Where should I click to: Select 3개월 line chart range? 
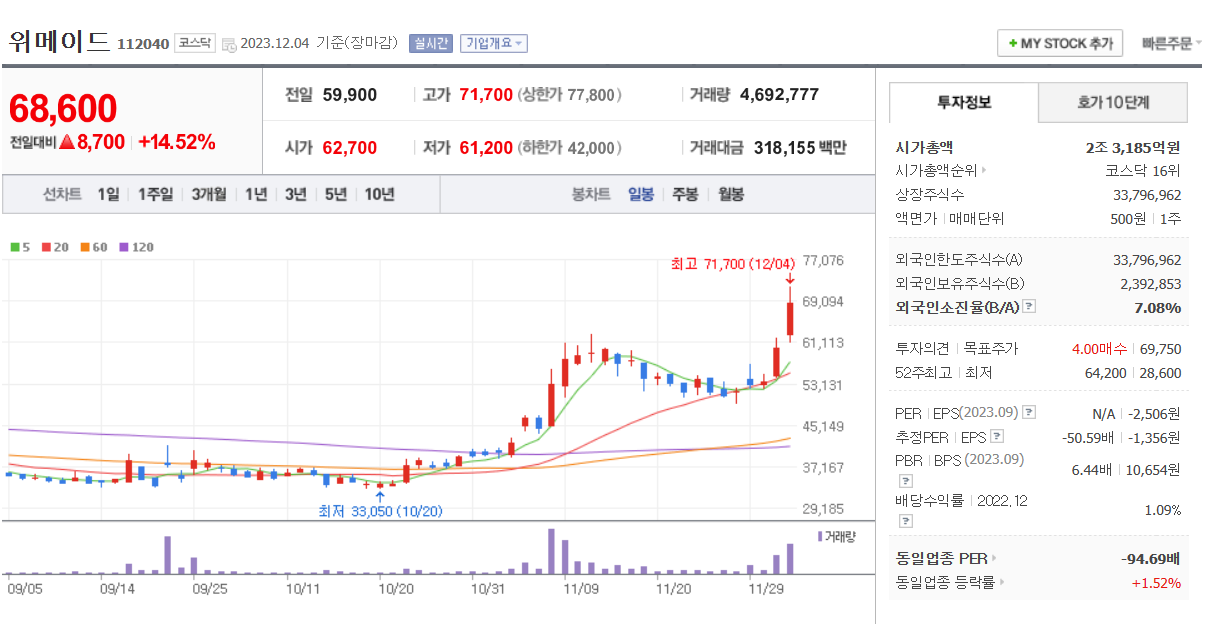coord(209,194)
